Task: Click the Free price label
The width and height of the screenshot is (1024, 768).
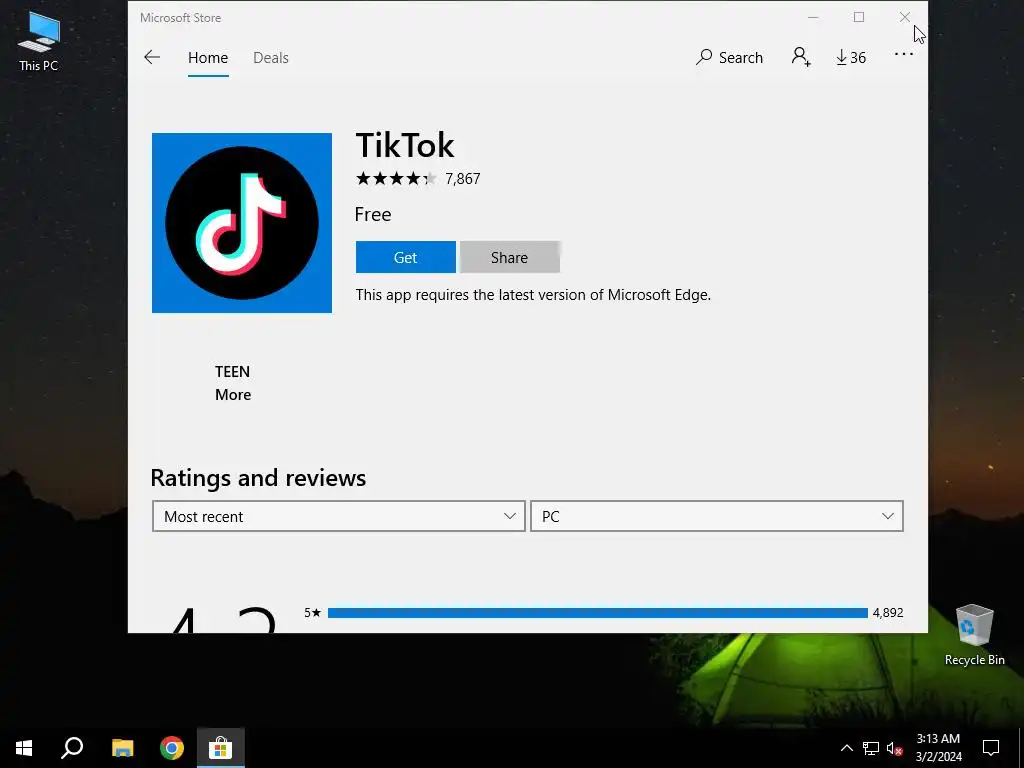Action: [373, 214]
